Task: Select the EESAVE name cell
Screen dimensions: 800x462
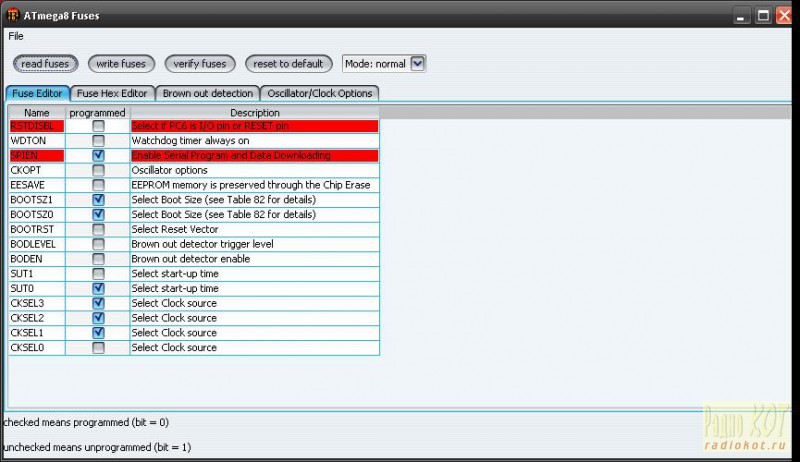Action: click(x=37, y=185)
